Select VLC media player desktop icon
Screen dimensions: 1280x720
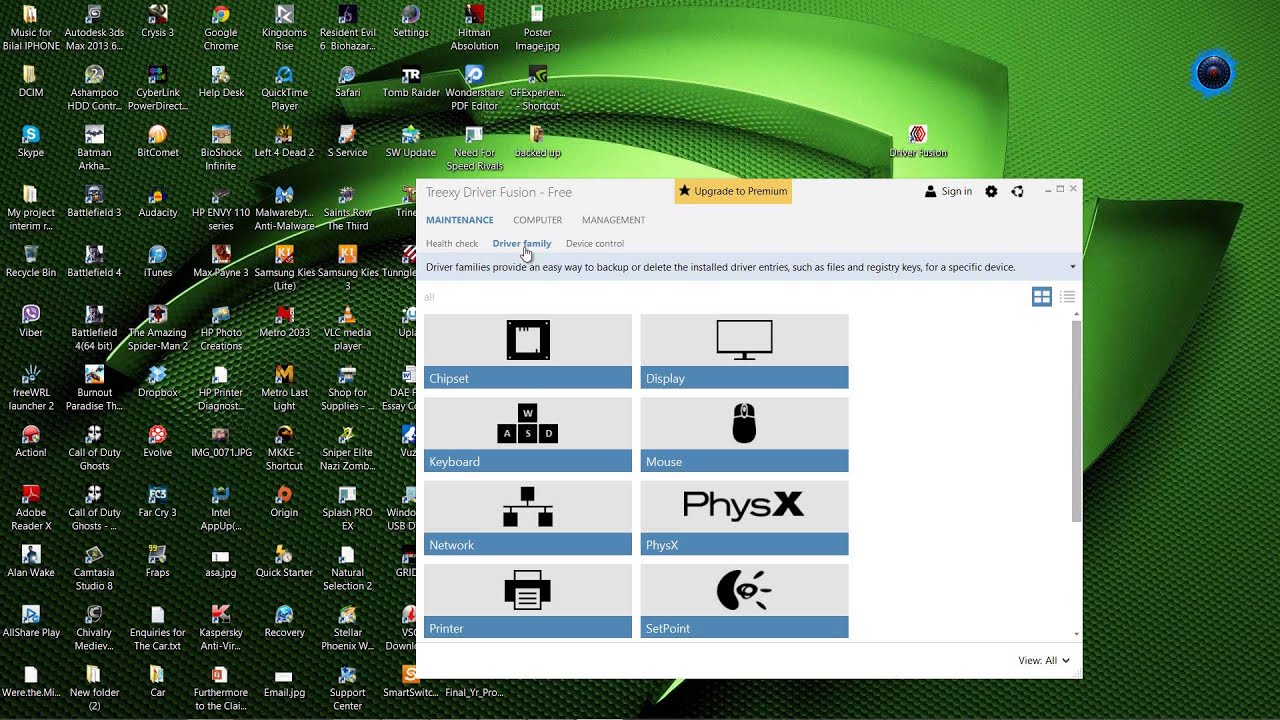point(347,328)
